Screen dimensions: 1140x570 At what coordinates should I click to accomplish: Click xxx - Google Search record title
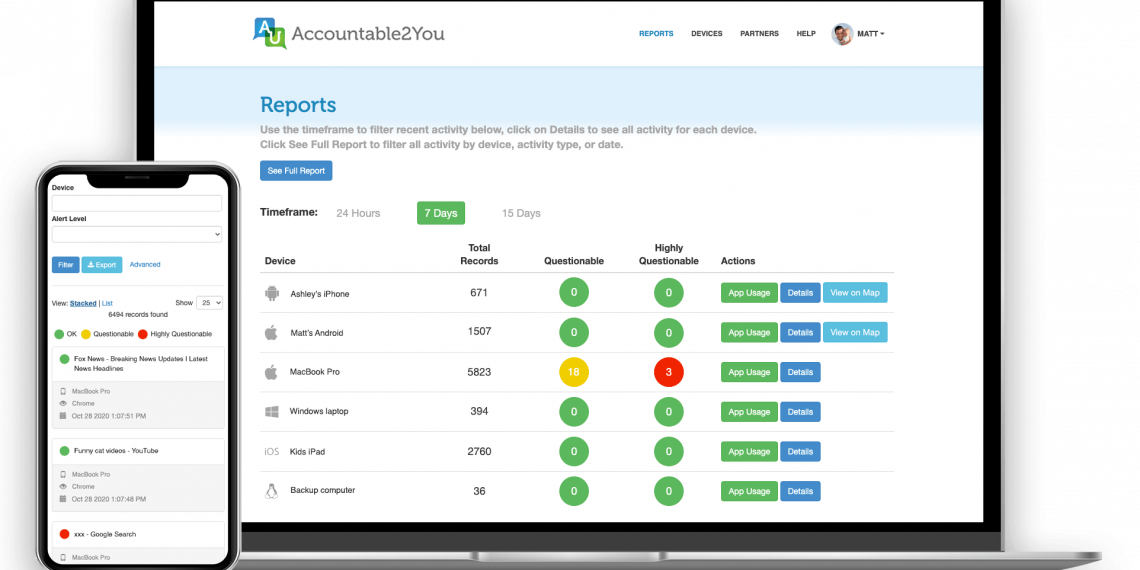[x=105, y=534]
